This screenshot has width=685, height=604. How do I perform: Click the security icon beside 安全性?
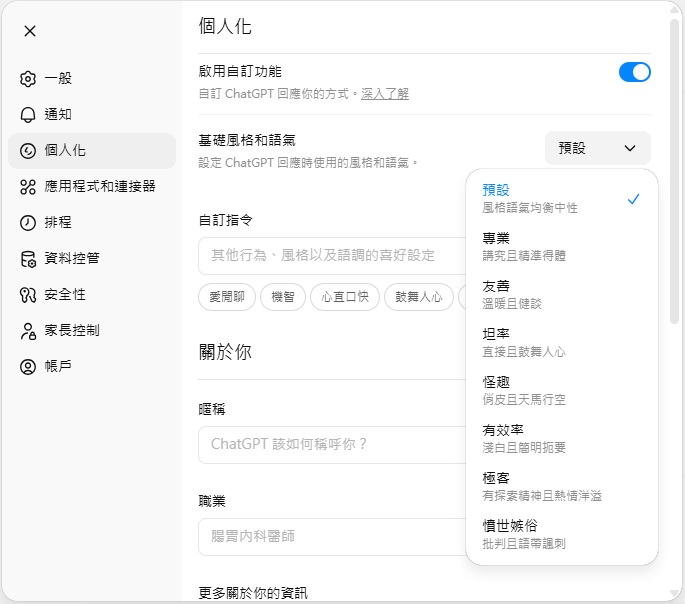(x=28, y=294)
